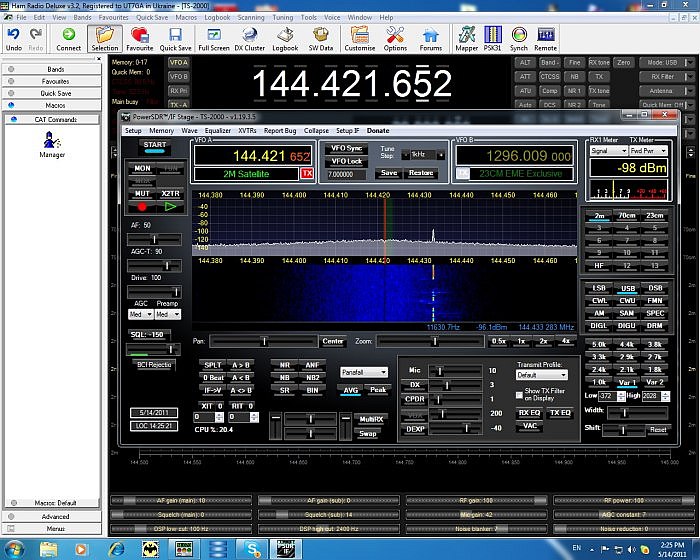Toggle VFO Sync button
The width and height of the screenshot is (700, 560).
[346, 148]
